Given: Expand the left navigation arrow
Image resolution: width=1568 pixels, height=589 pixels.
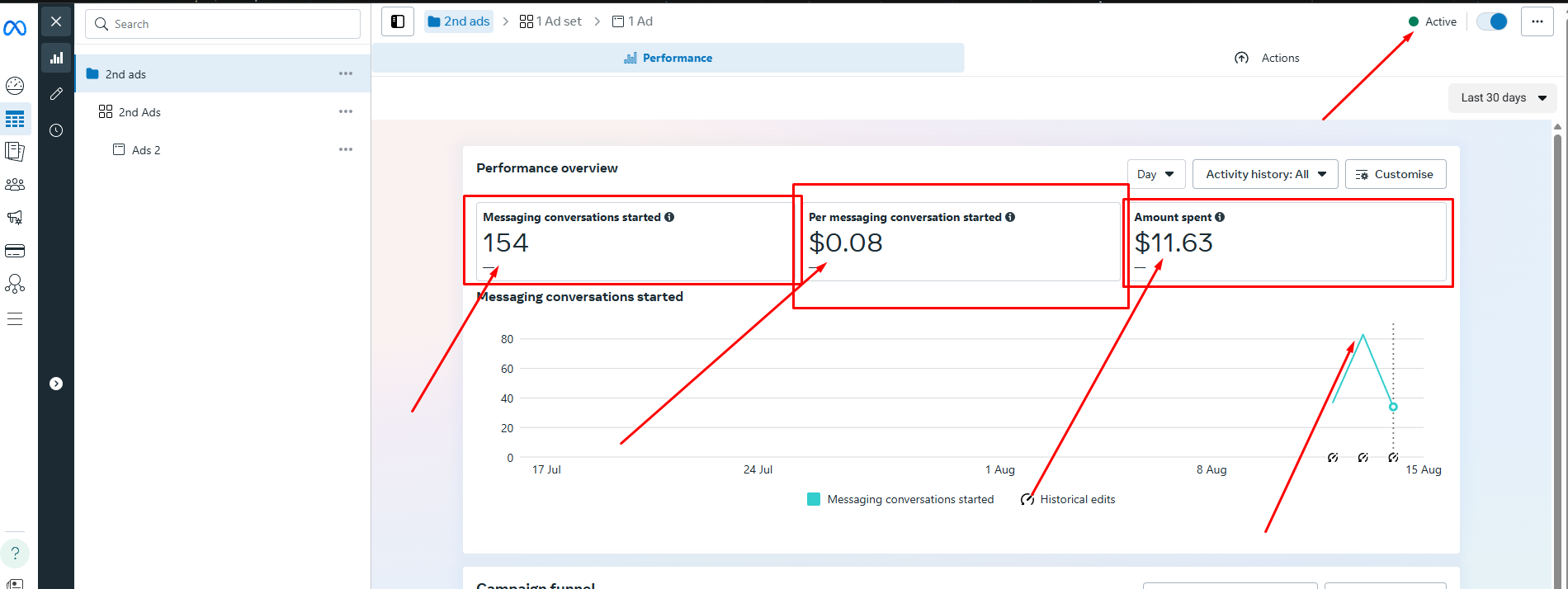Looking at the screenshot, I should [56, 384].
